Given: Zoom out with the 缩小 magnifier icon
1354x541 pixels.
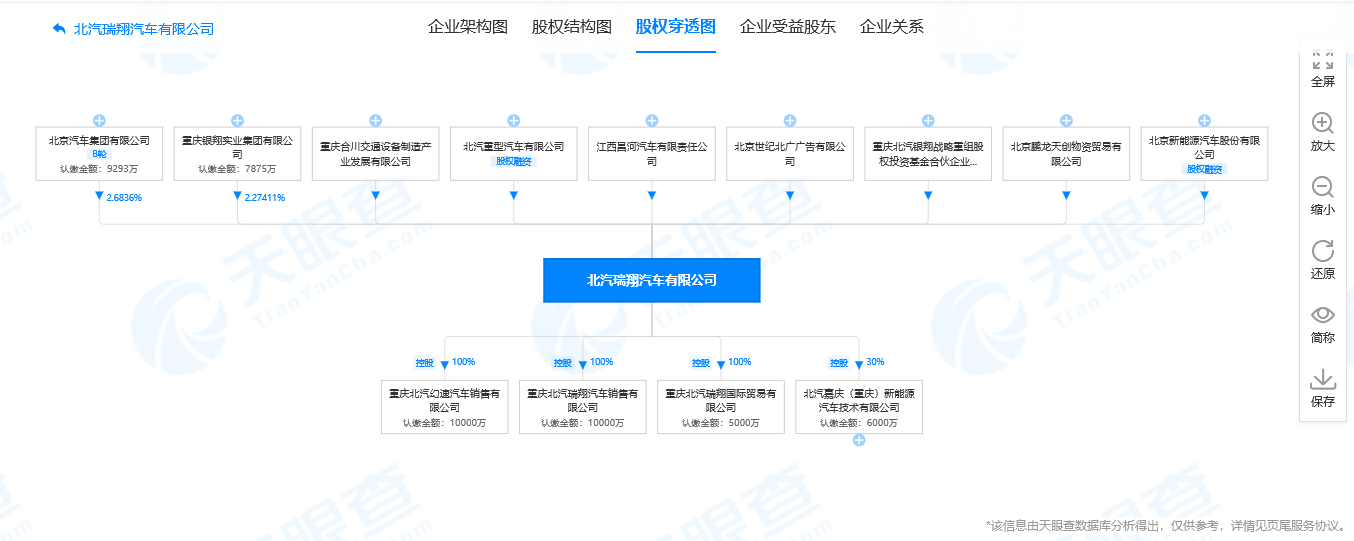Looking at the screenshot, I should click(1322, 188).
